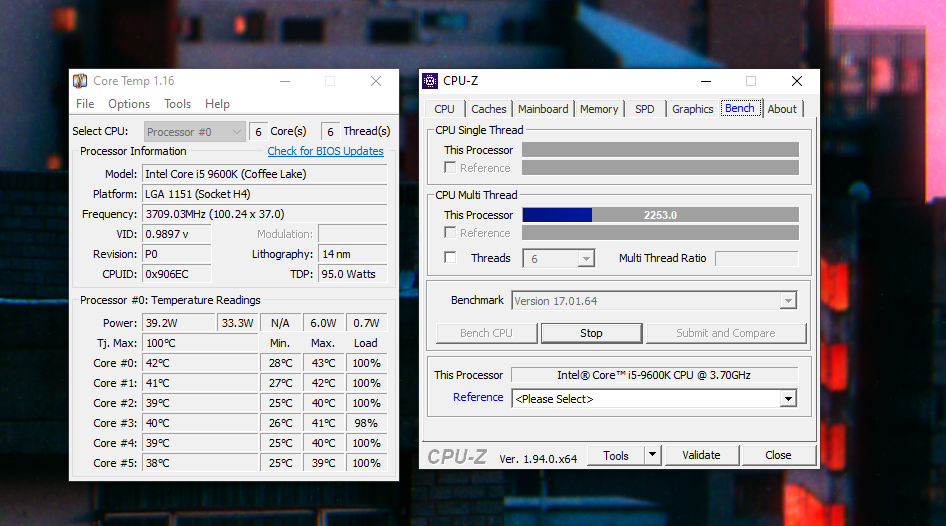
Task: Click This Processor name Intel Core i5-9600K CPU
Action: pyautogui.click(x=654, y=375)
